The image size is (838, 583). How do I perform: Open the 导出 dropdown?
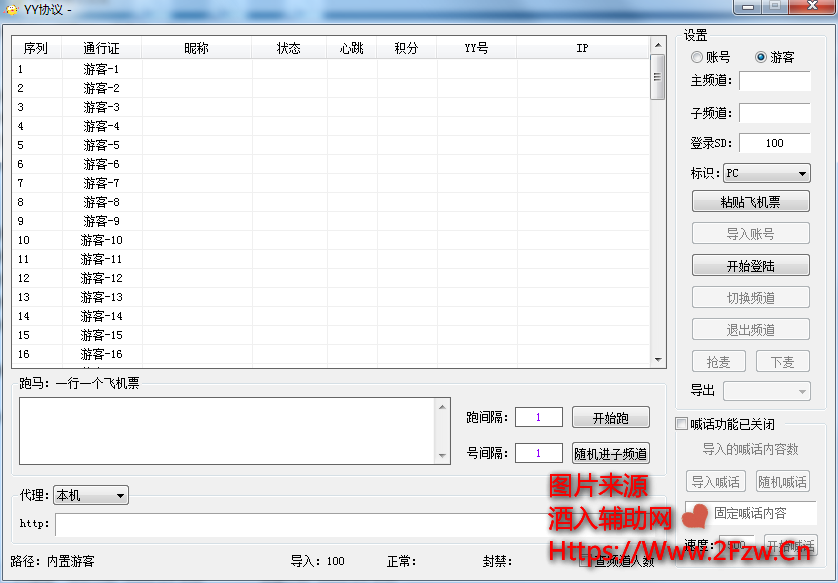(x=767, y=391)
